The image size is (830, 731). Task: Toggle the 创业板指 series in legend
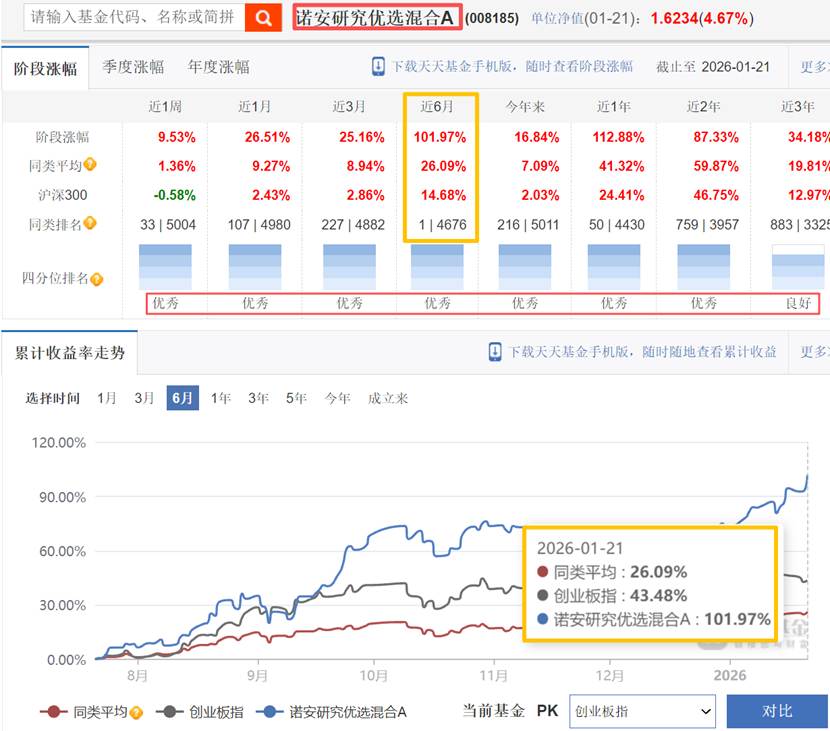tap(200, 712)
